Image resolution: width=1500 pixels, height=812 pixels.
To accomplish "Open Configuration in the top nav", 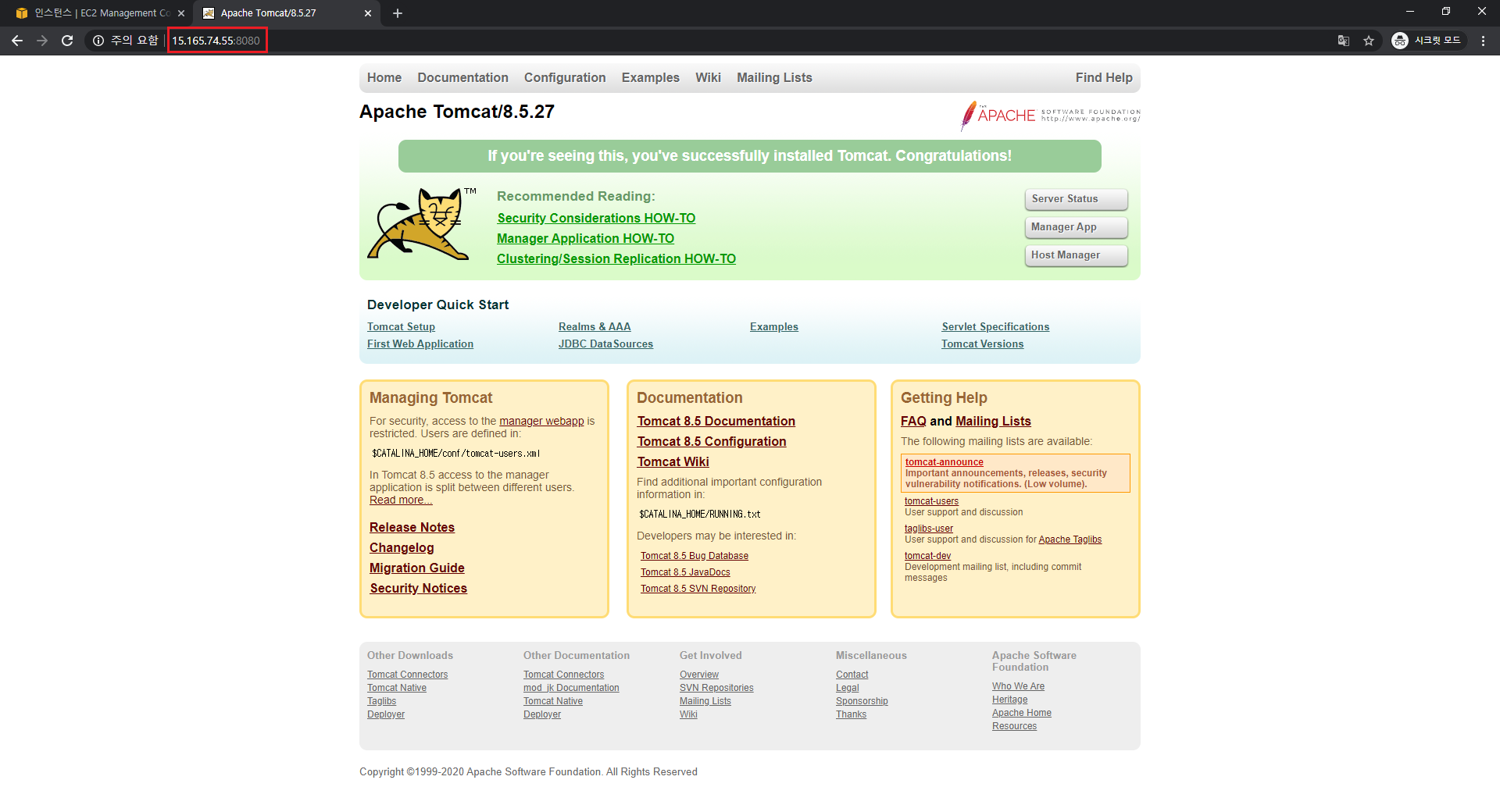I will [x=565, y=77].
